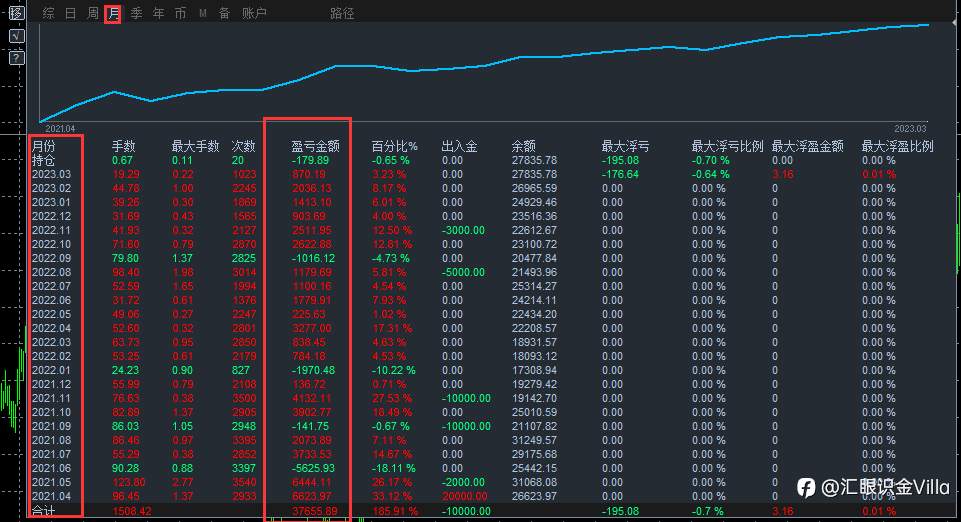This screenshot has height=522, width=961.
Task: Open the ? help icon
Action: pos(17,58)
